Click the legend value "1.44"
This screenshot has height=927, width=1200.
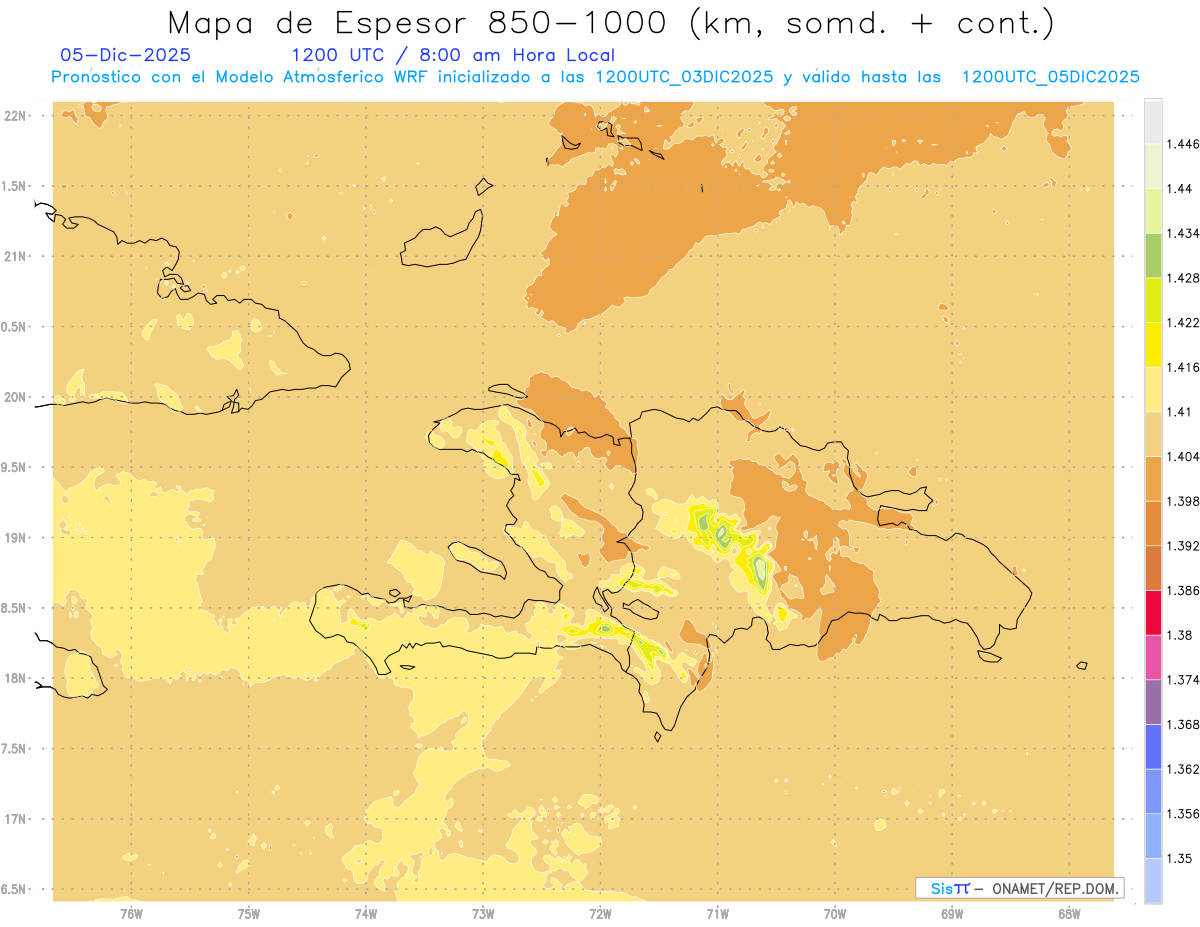pos(1181,189)
